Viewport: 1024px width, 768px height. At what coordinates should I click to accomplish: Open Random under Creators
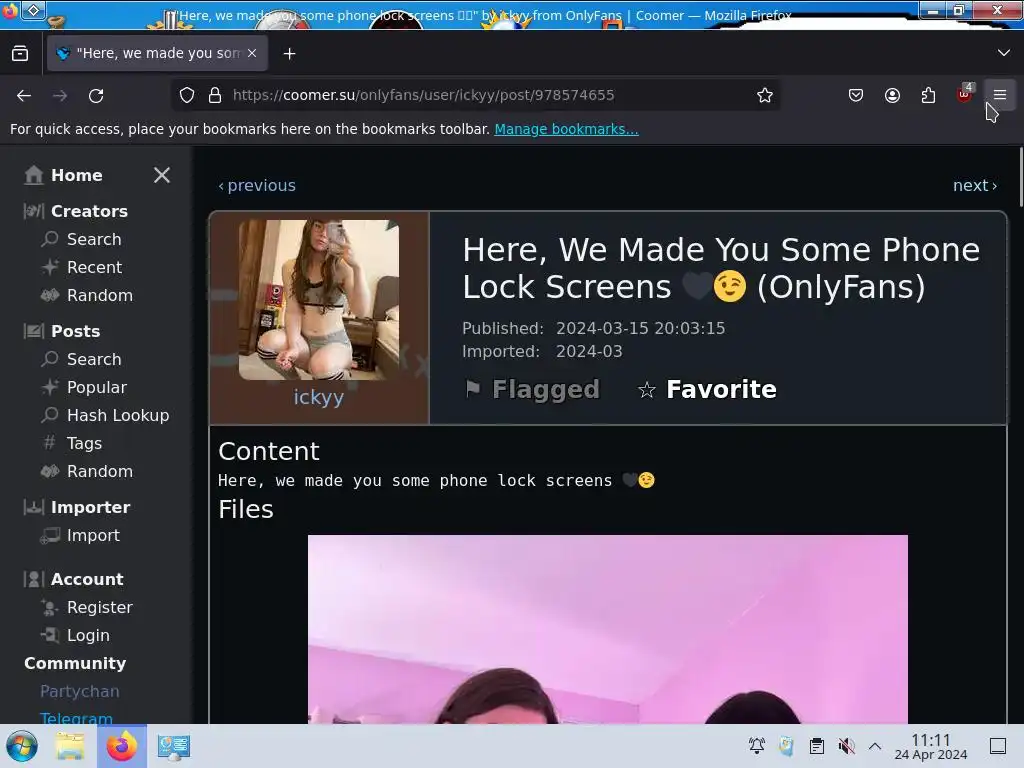100,295
